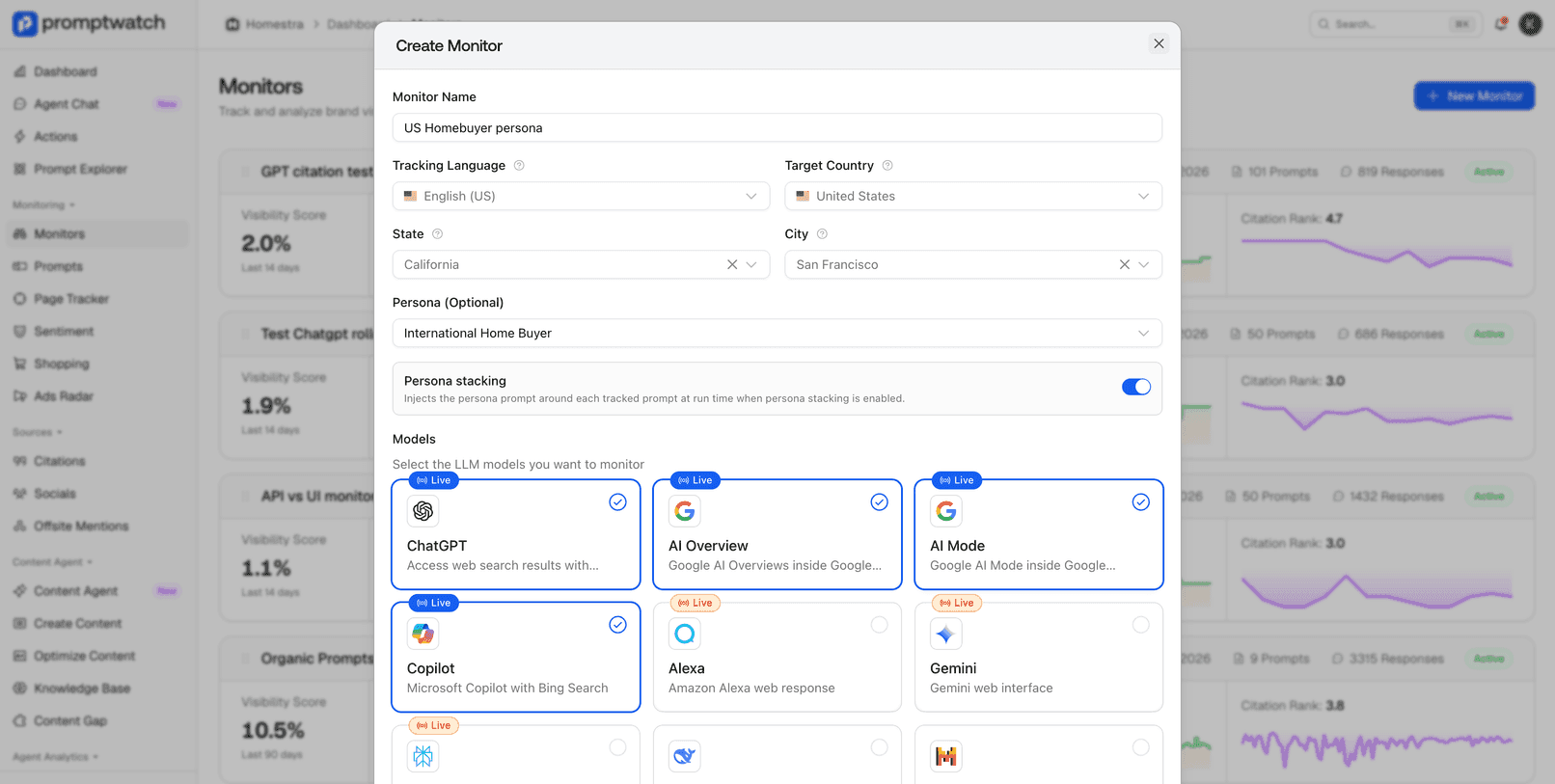Open the Target Country dropdown

(x=973, y=196)
